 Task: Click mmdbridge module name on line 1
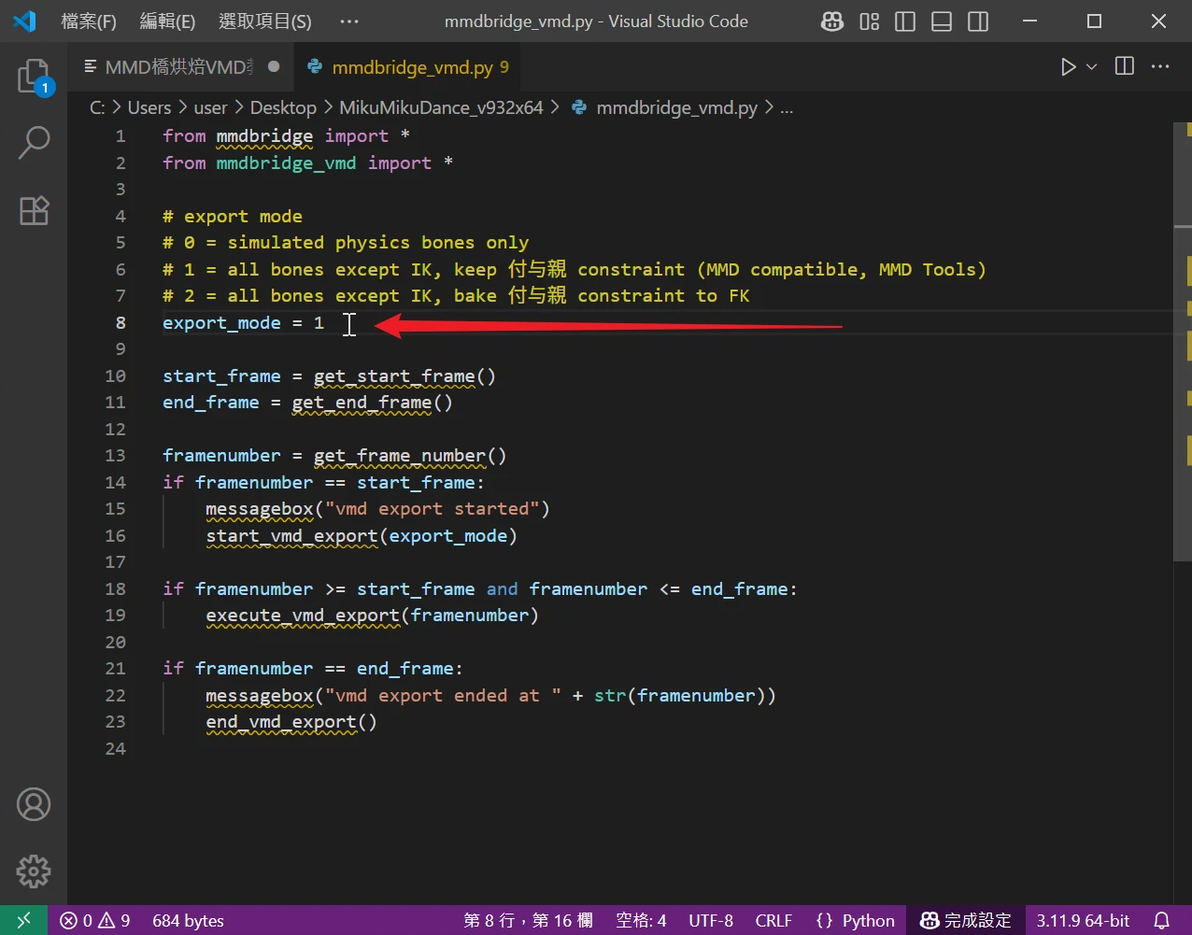pyautogui.click(x=264, y=136)
